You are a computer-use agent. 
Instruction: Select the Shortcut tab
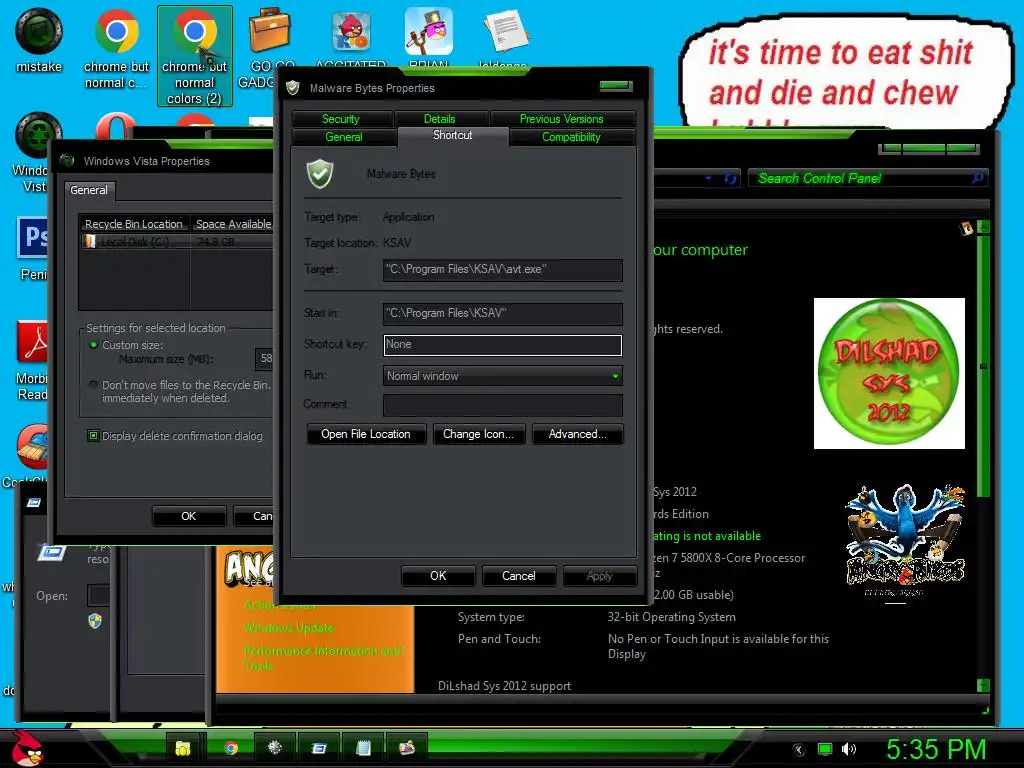point(453,135)
